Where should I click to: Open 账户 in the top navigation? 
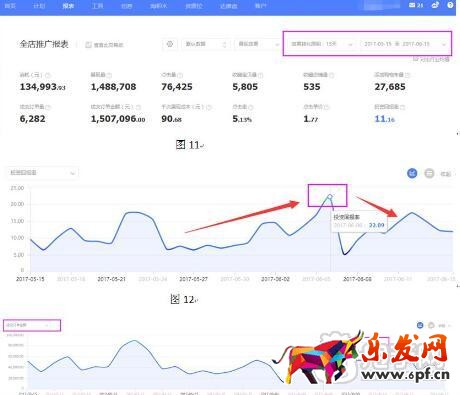pyautogui.click(x=261, y=6)
